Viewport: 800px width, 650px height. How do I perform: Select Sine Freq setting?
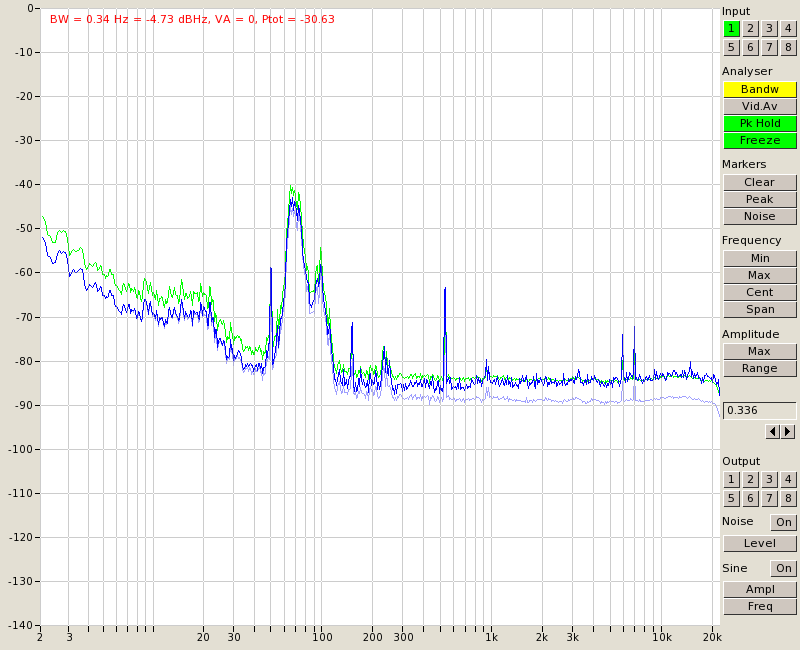(x=760, y=606)
